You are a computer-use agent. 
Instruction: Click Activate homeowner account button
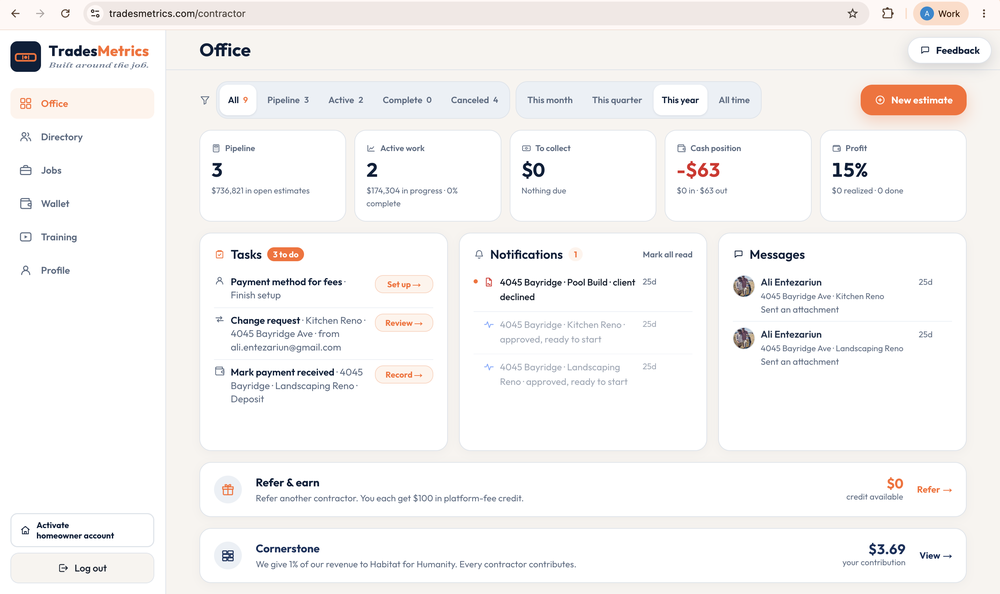pos(82,530)
